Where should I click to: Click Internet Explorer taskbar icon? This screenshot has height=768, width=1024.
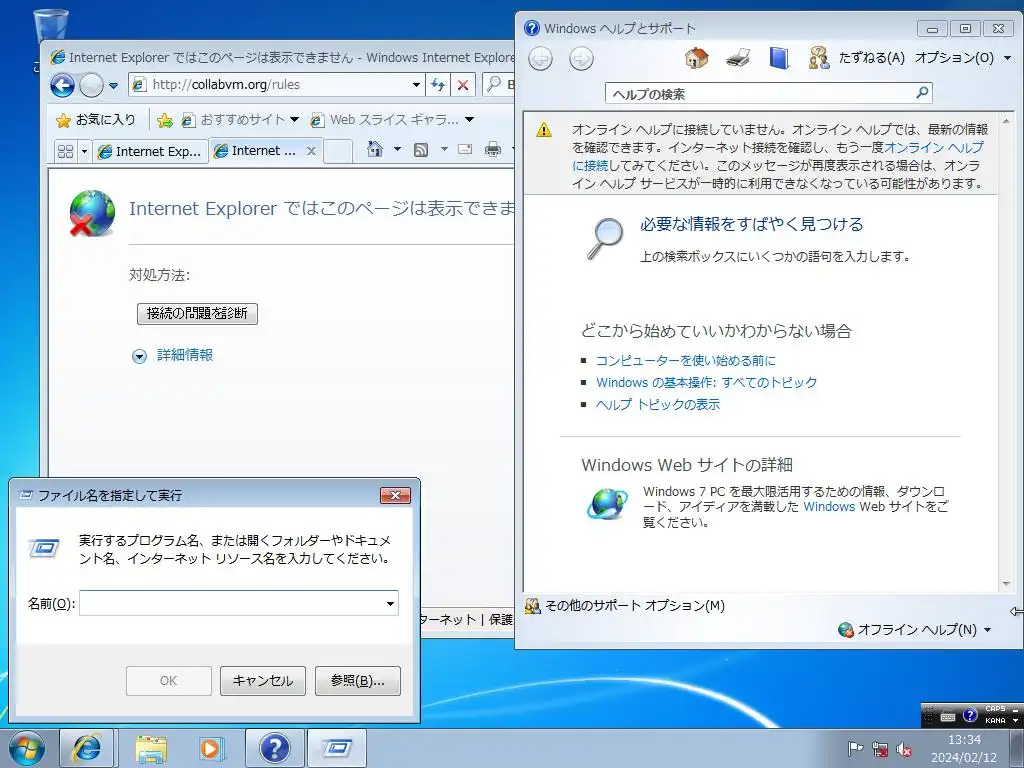point(87,748)
